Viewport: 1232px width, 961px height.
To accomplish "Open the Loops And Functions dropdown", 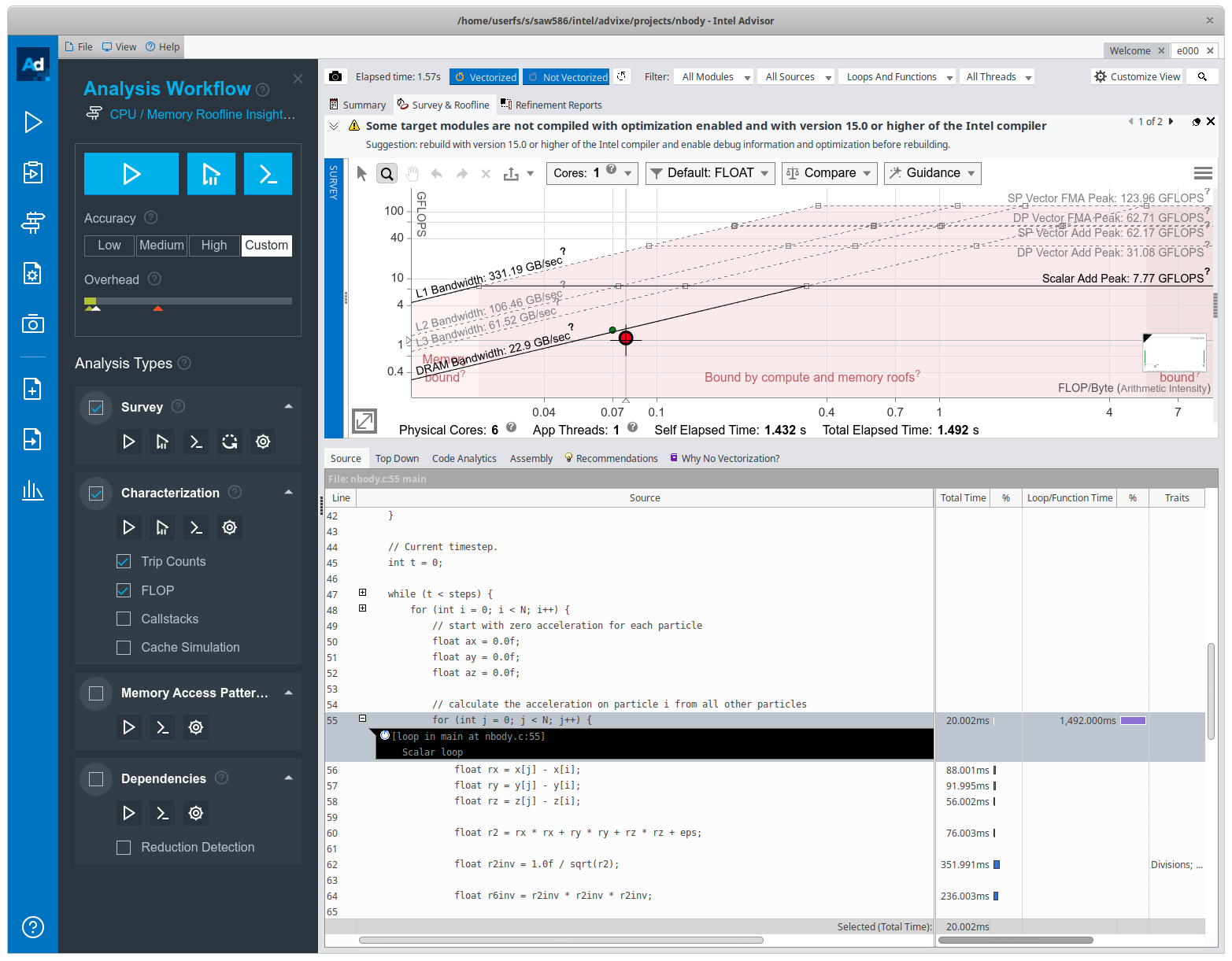I will point(898,77).
